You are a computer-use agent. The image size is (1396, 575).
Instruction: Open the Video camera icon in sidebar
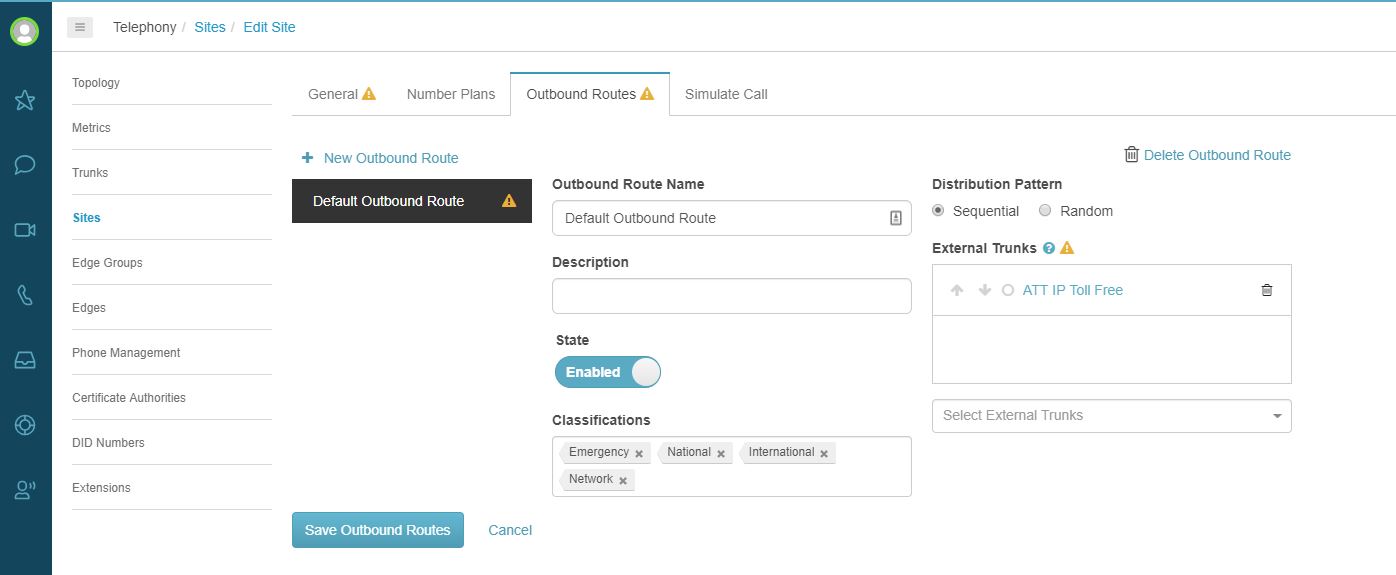pyautogui.click(x=25, y=230)
